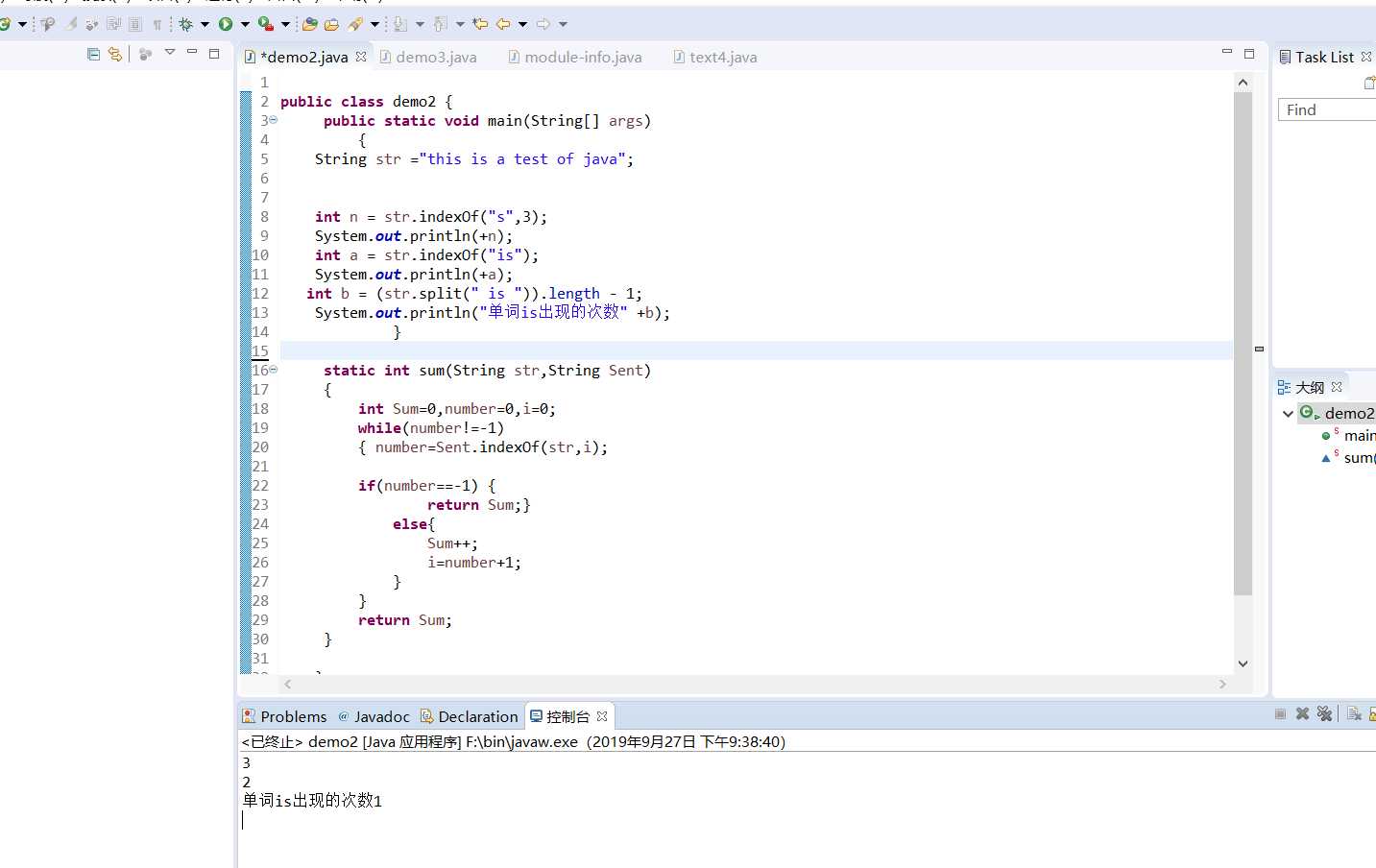Click the Debug bug icon in toolbar
Image resolution: width=1376 pixels, height=868 pixels.
coord(186,24)
